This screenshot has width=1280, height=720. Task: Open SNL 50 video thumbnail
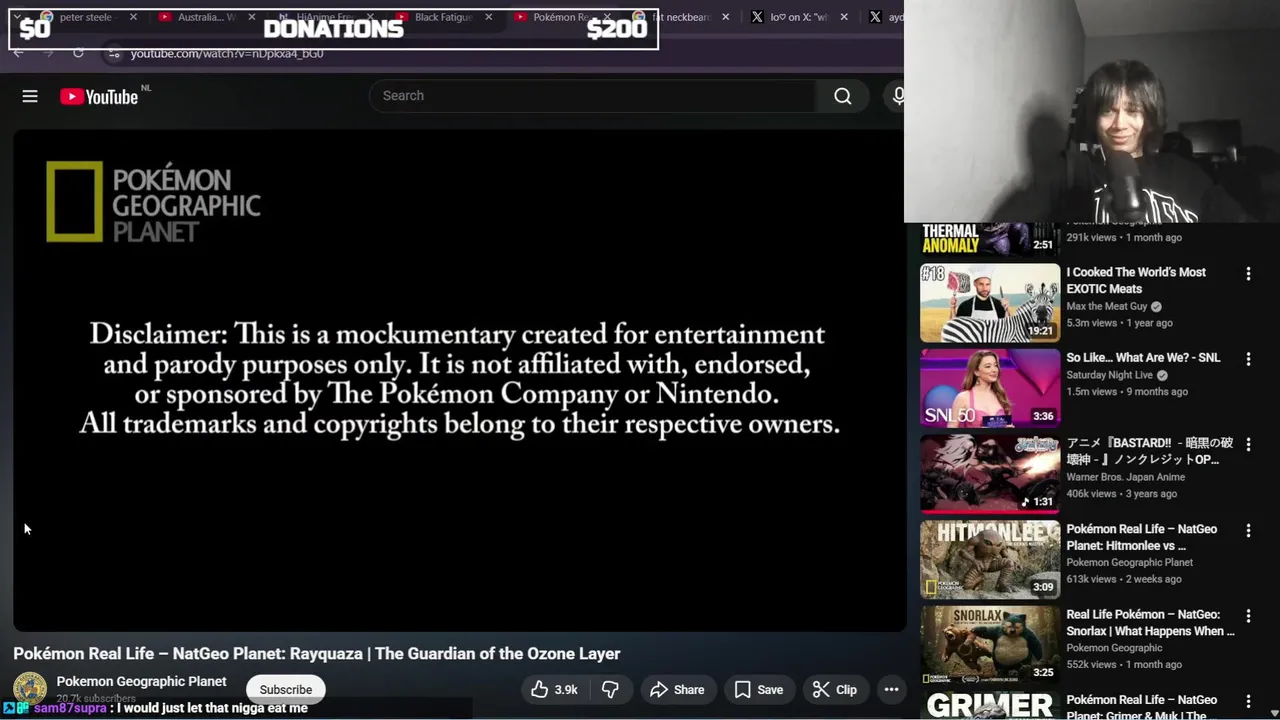tap(990, 388)
